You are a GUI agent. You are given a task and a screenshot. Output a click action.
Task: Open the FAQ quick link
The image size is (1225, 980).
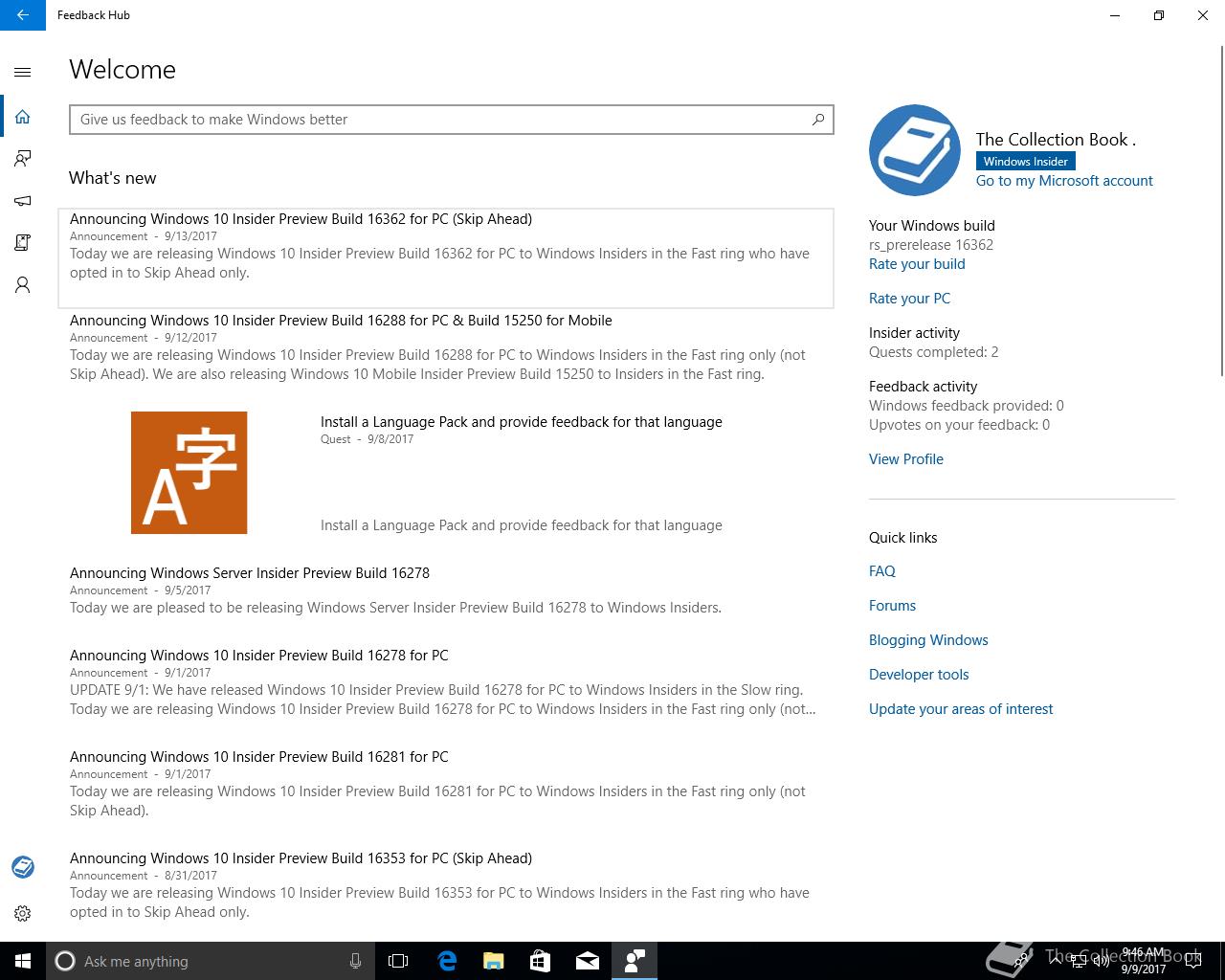tap(882, 571)
